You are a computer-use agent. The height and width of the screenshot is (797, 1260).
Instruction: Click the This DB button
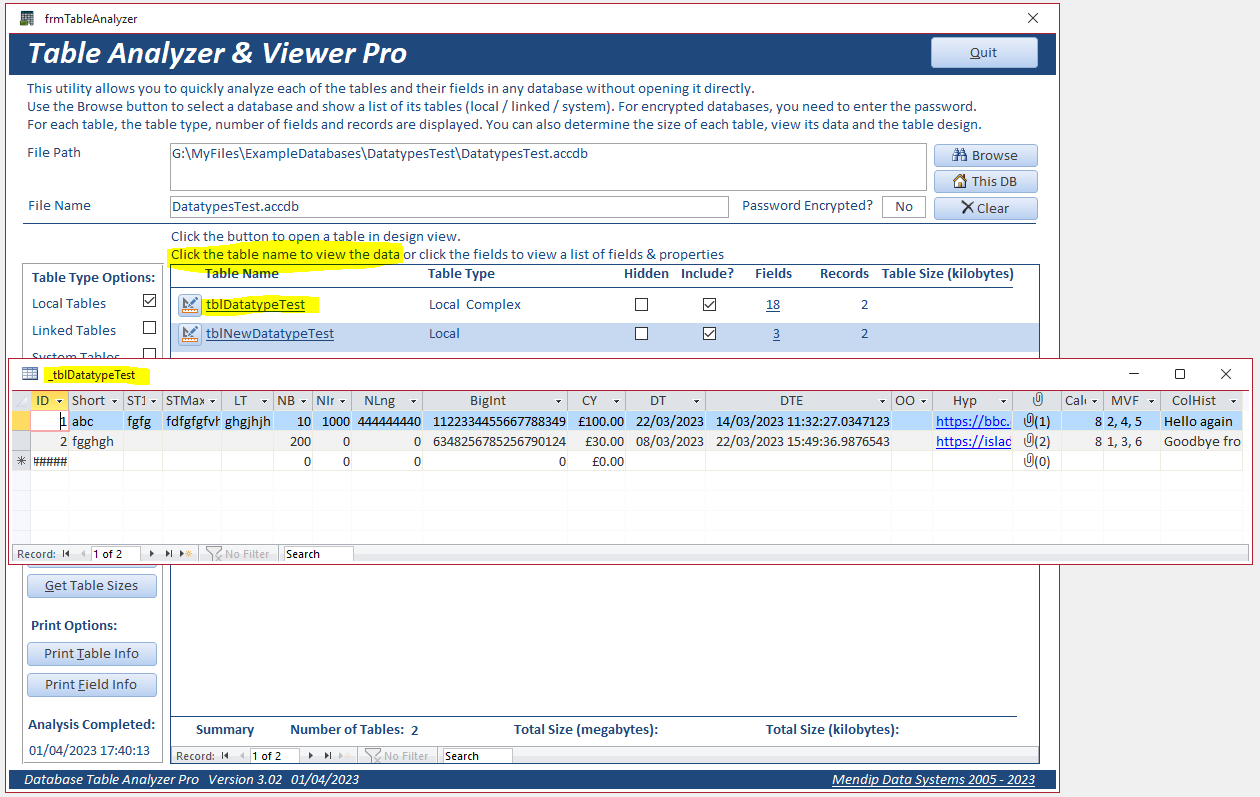coord(985,181)
